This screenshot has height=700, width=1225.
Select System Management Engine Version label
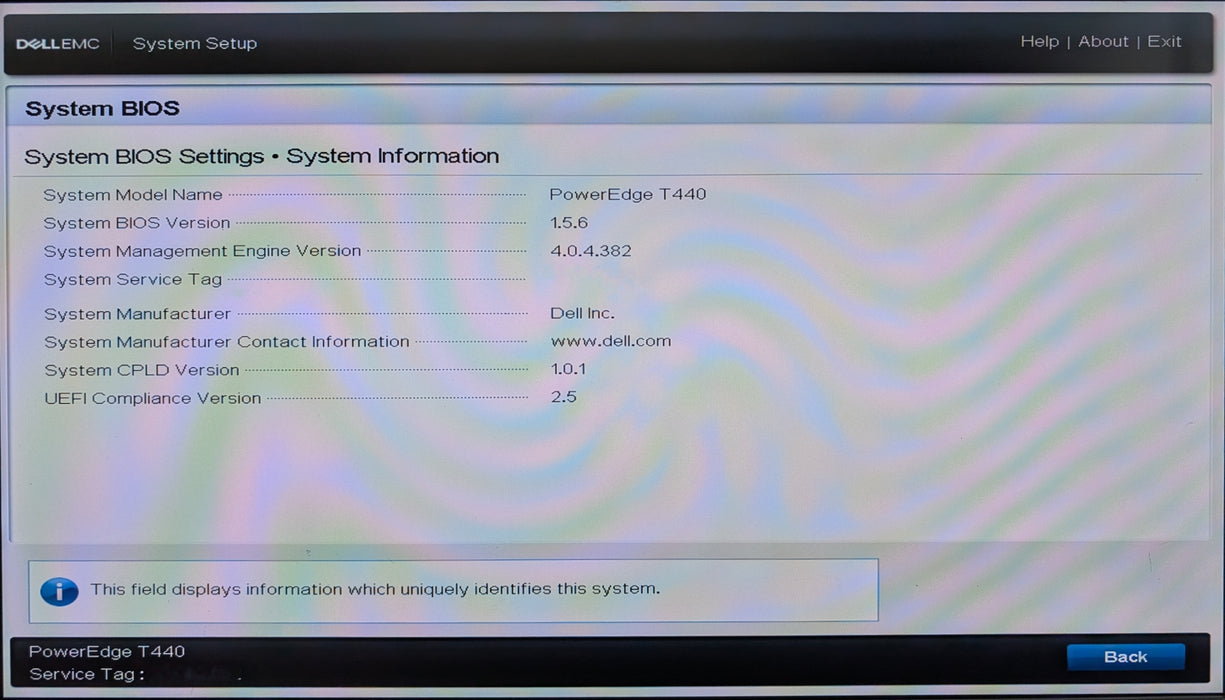pyautogui.click(x=202, y=251)
